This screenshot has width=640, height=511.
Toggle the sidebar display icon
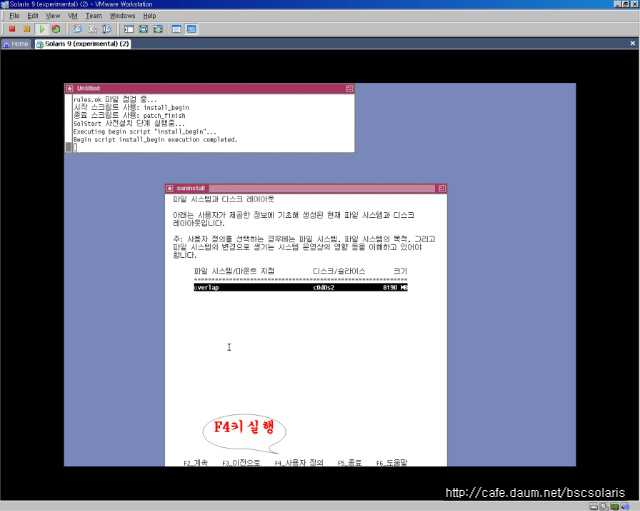click(129, 29)
